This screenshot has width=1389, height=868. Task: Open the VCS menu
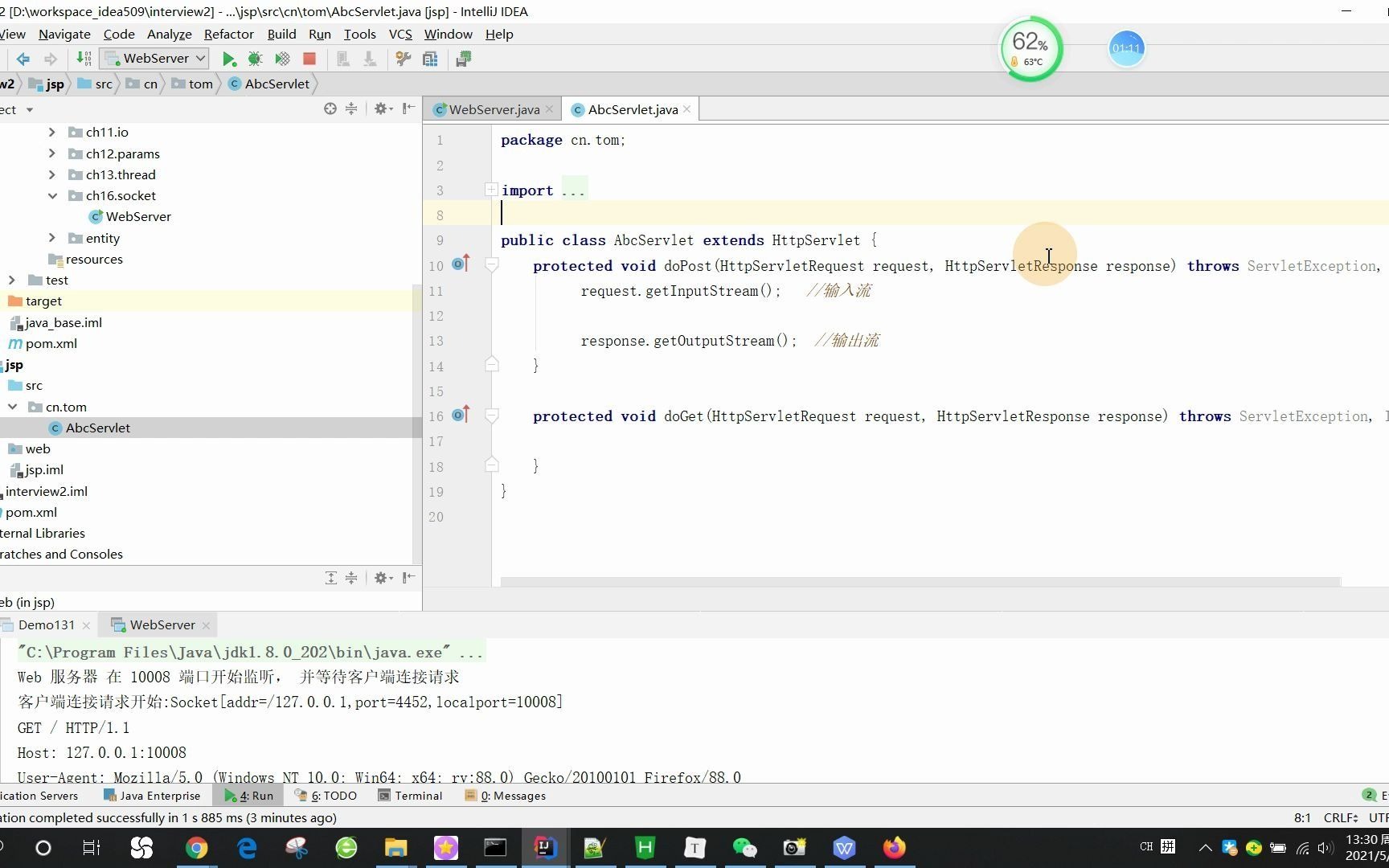click(400, 34)
